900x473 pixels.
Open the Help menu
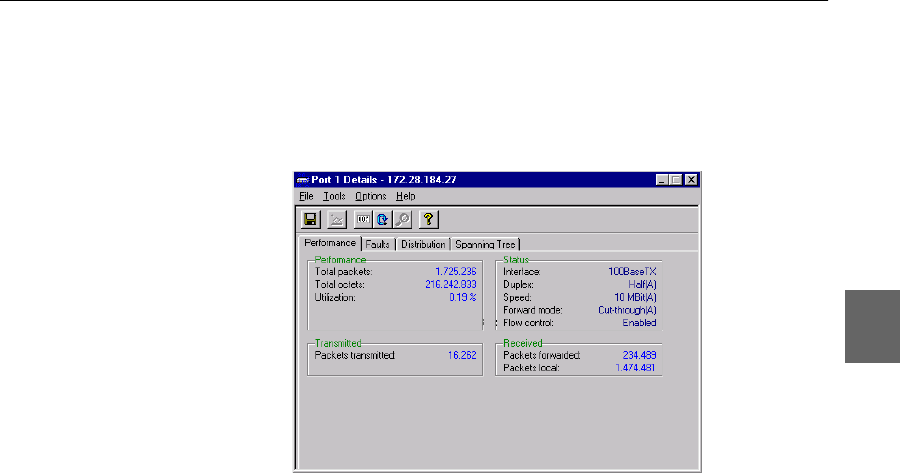405,197
